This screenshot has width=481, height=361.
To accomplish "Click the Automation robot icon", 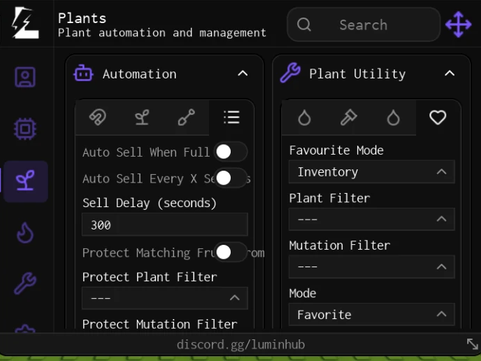I will 83,73.
